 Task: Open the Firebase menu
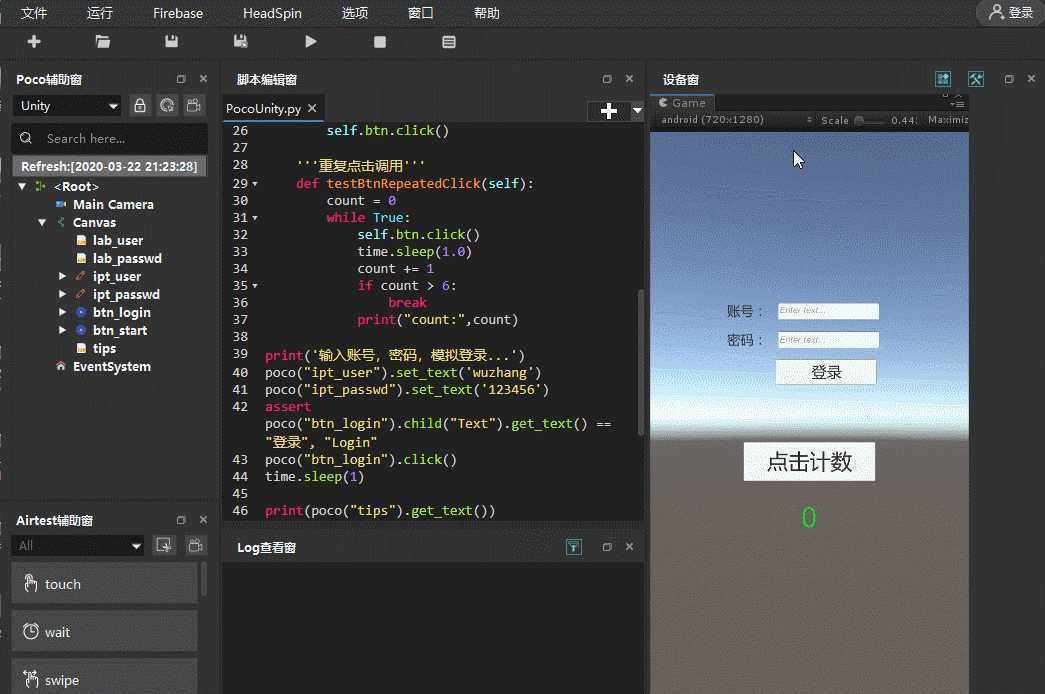(x=178, y=13)
